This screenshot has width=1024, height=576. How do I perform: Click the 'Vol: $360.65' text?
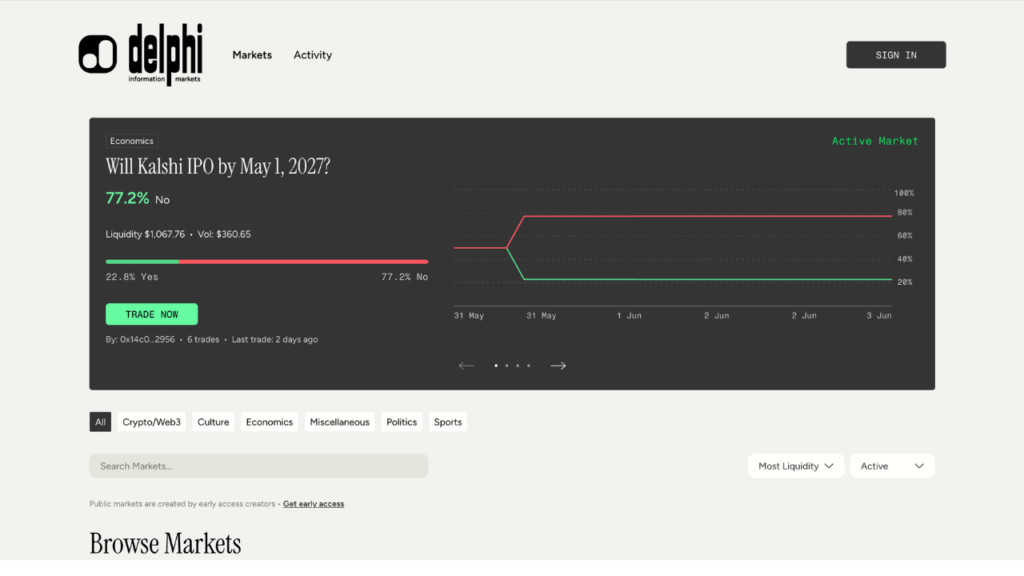pos(224,234)
